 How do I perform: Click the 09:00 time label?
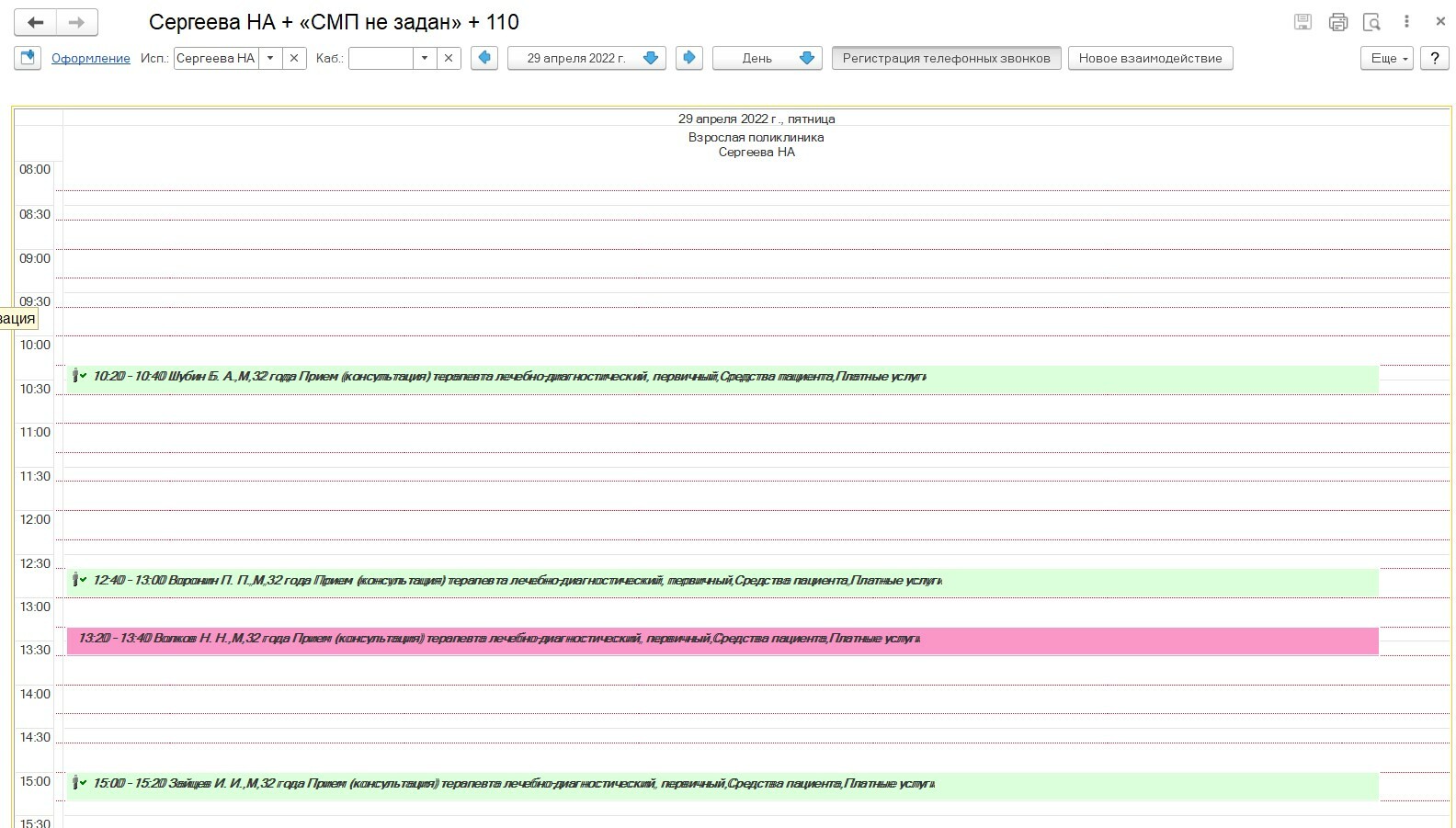[35, 258]
